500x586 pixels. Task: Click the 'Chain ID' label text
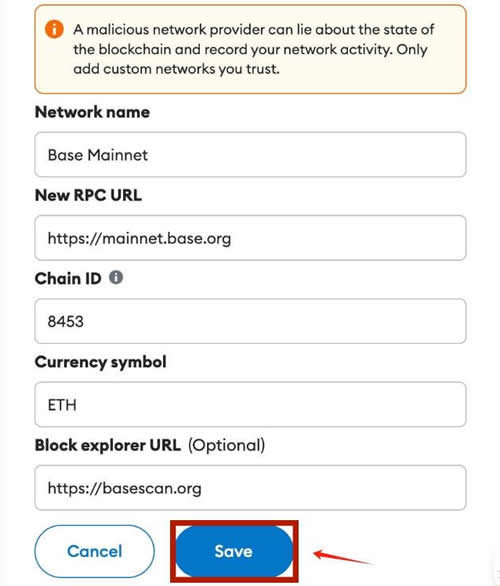tap(68, 279)
